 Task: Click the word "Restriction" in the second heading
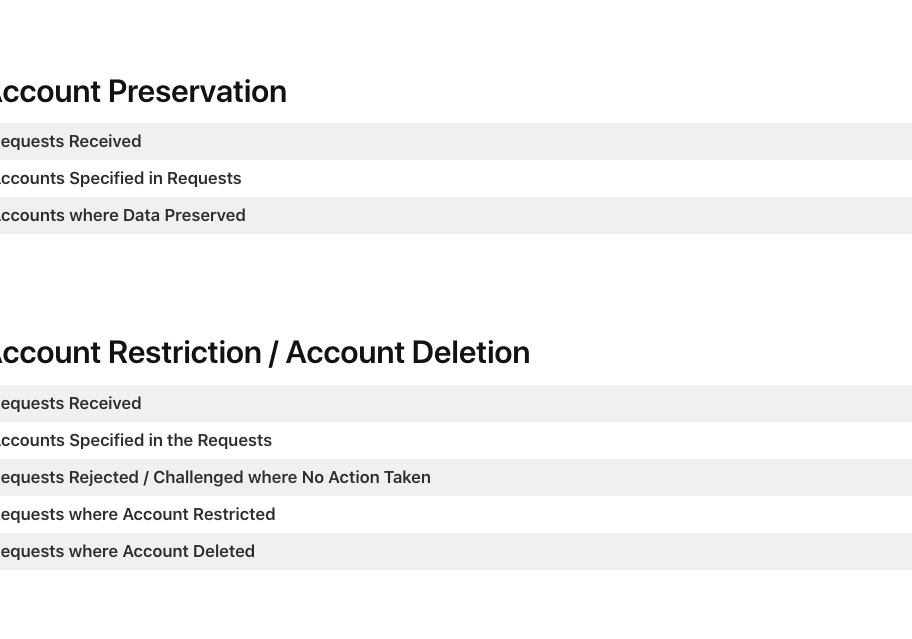[185, 352]
